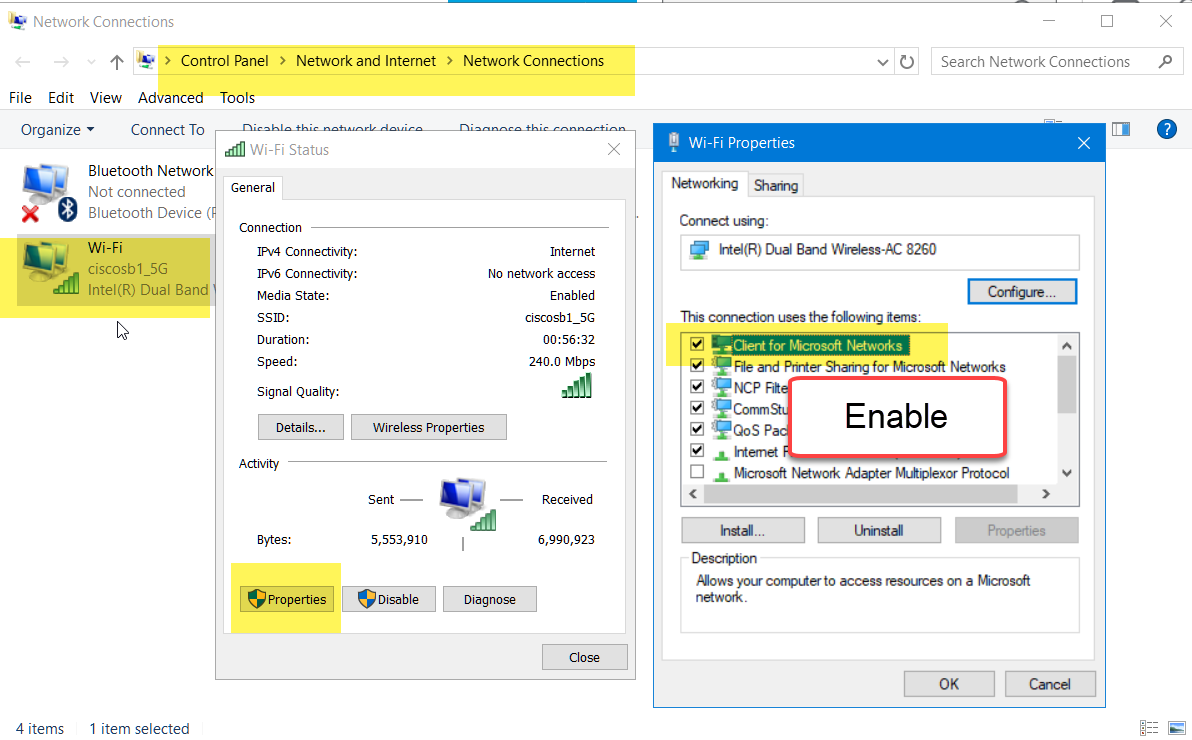
Task: Toggle the CommStu item checkbox
Action: click(x=696, y=408)
